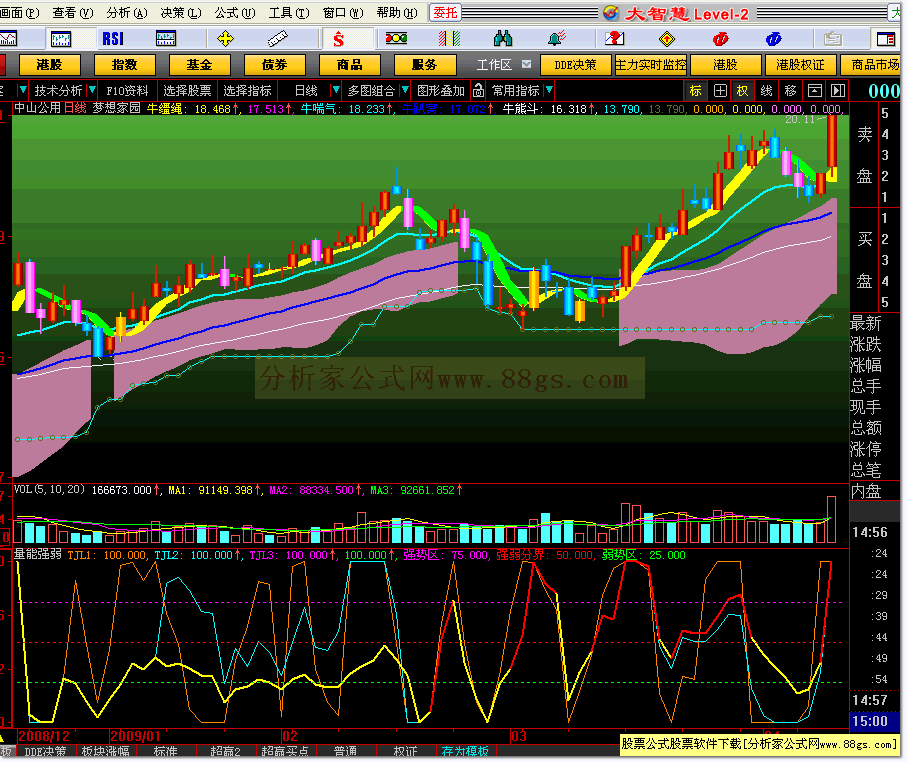Open F10资料 company info
Viewport: 907px width, 762px height.
tap(127, 90)
